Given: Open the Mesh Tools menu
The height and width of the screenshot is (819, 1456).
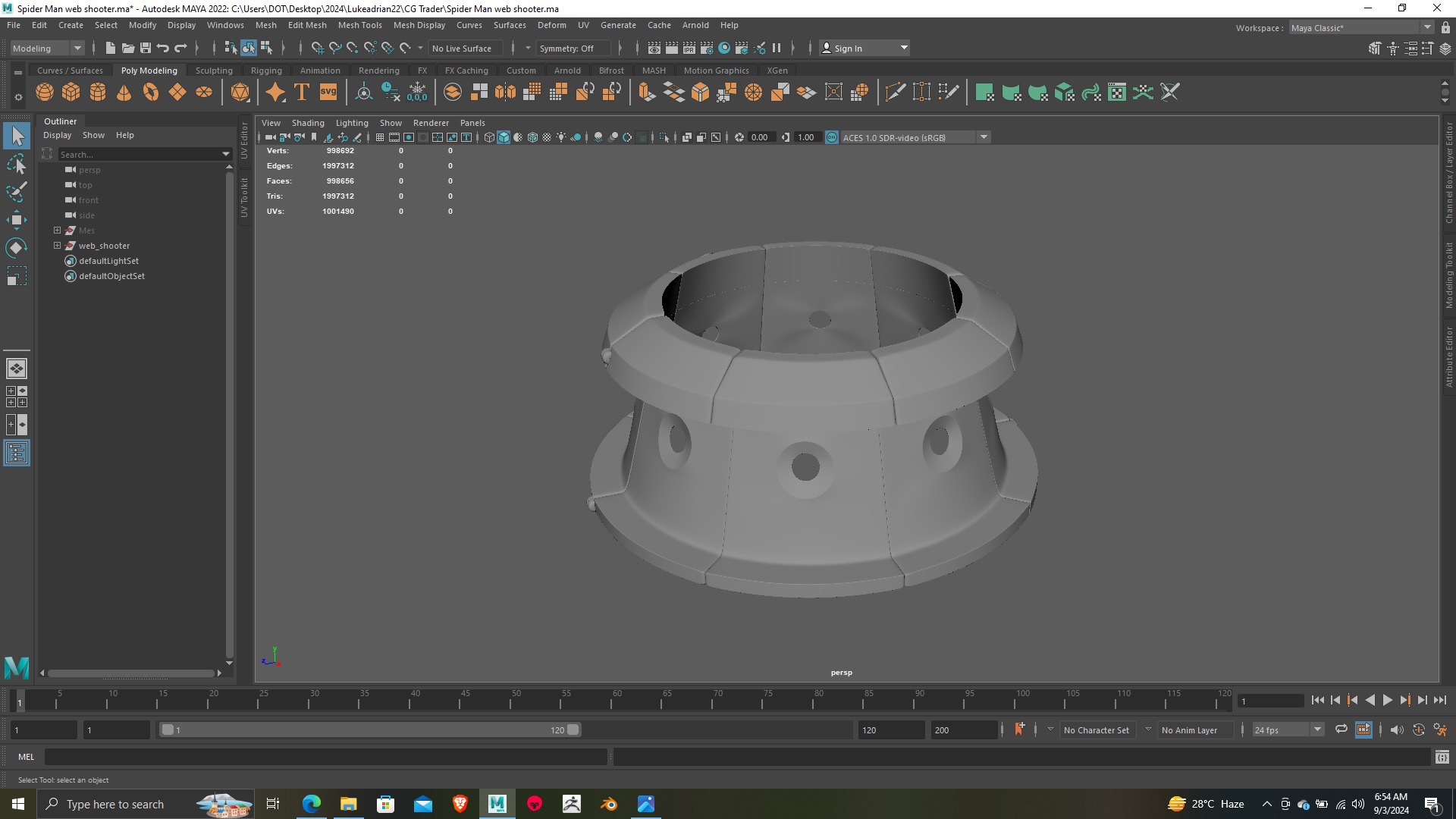Looking at the screenshot, I should tap(359, 25).
